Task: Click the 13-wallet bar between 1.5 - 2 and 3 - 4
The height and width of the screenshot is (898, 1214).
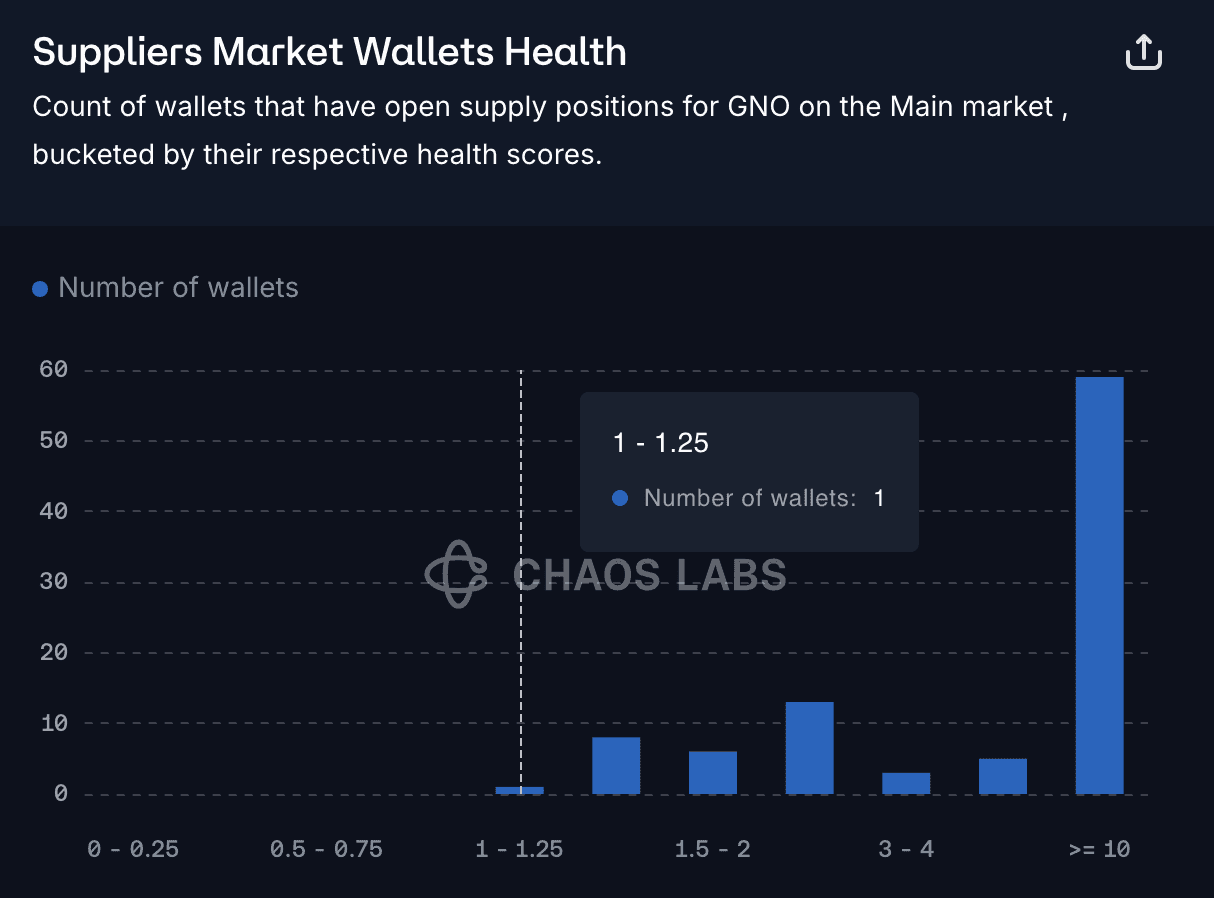Action: point(809,748)
